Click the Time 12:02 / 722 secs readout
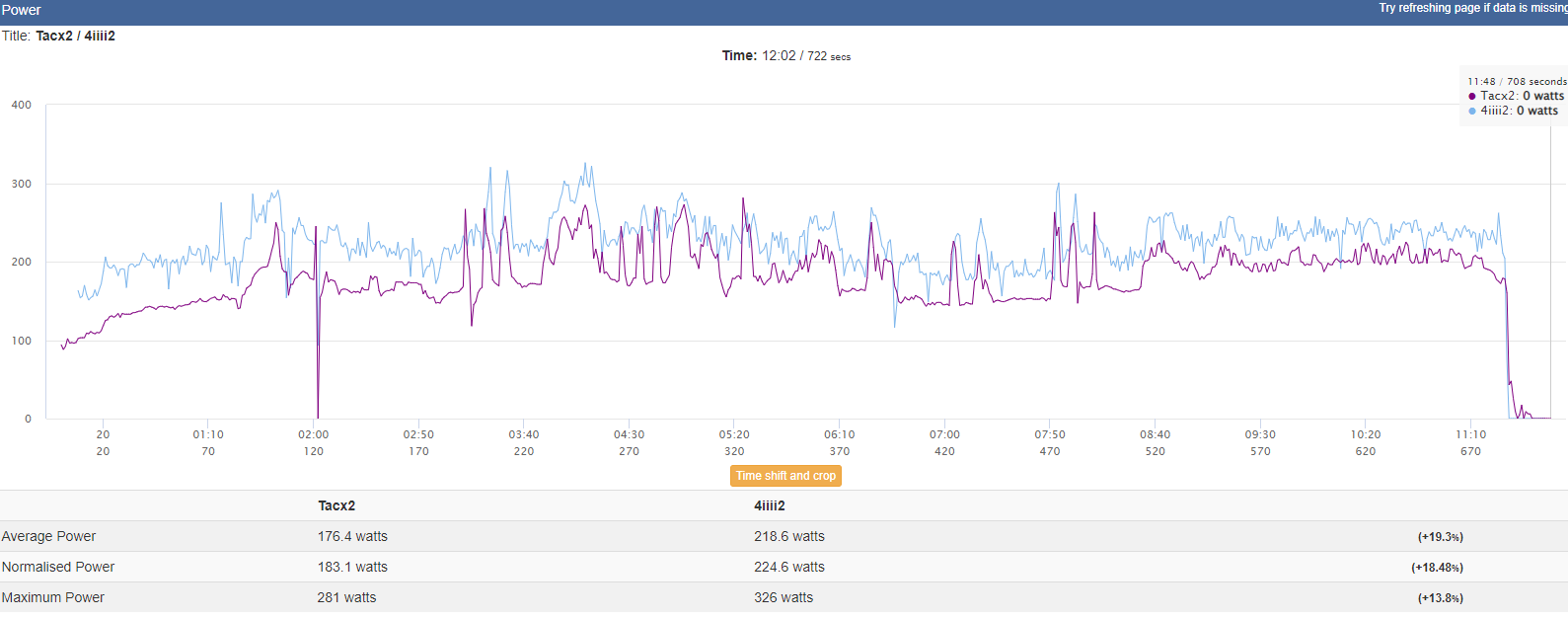Viewport: 1568px width, 618px height. [x=785, y=56]
